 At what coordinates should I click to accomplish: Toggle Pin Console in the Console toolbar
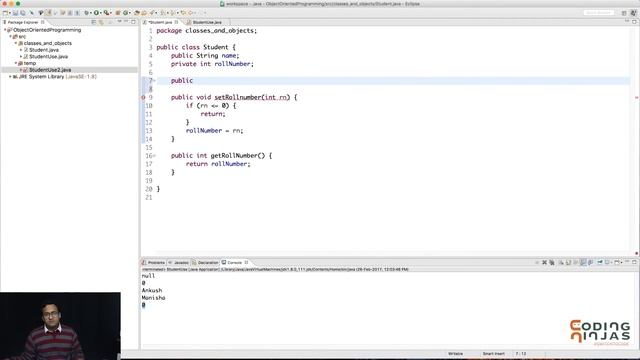[600, 262]
